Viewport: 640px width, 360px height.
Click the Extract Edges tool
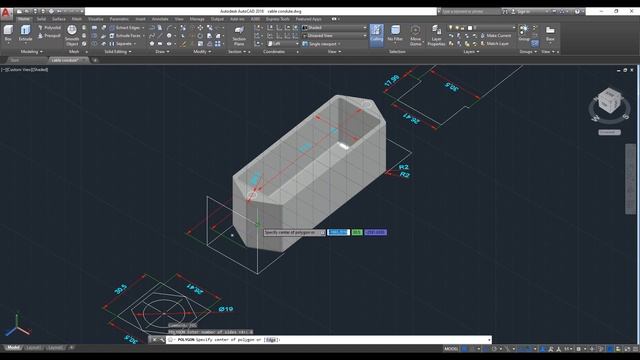127,28
